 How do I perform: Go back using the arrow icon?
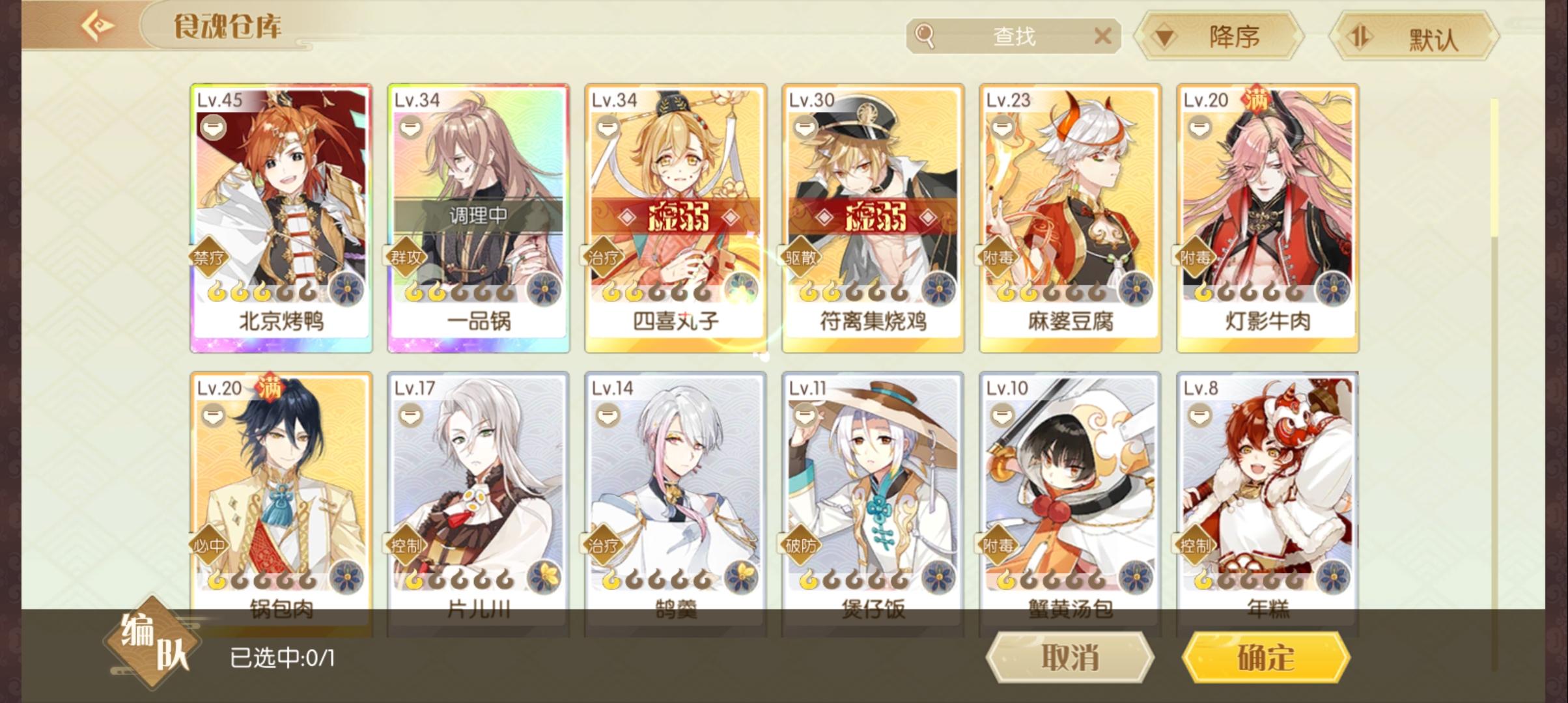[x=98, y=26]
